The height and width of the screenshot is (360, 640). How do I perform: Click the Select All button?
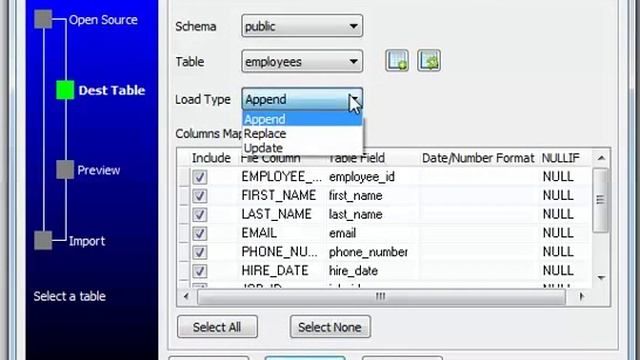[217, 327]
